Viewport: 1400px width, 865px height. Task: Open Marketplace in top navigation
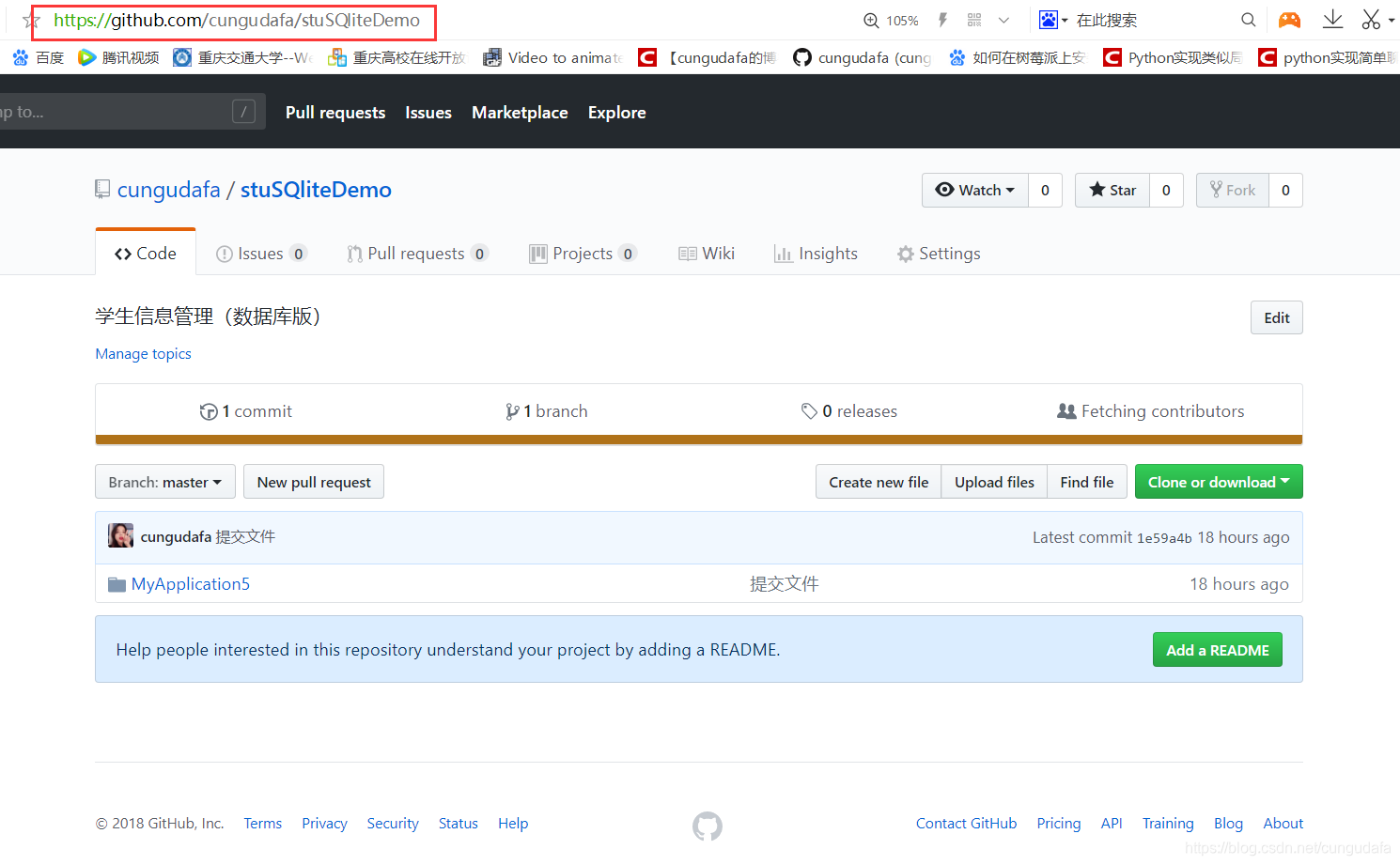520,113
